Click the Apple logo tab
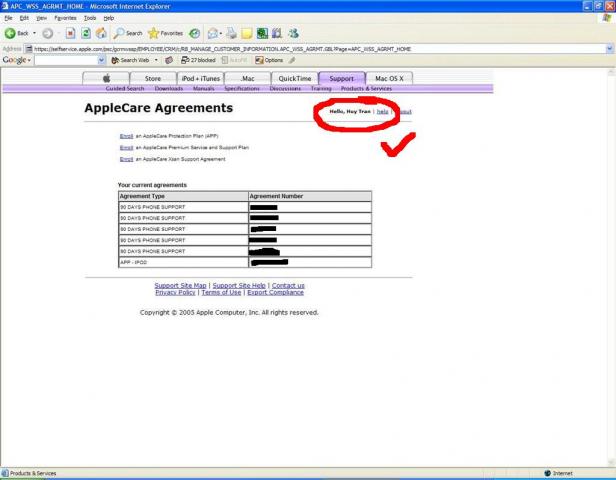616x480 pixels. 106,78
